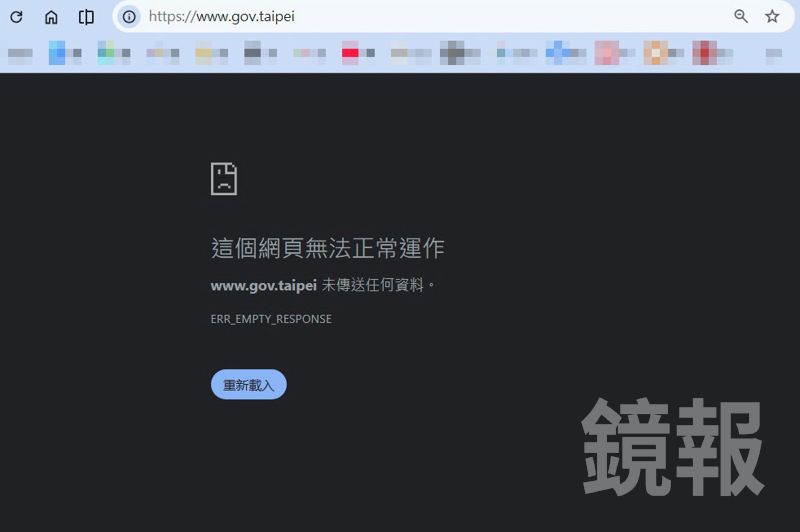Screen dimensions: 800x532
Task: Go to the home page icon
Action: tap(51, 17)
